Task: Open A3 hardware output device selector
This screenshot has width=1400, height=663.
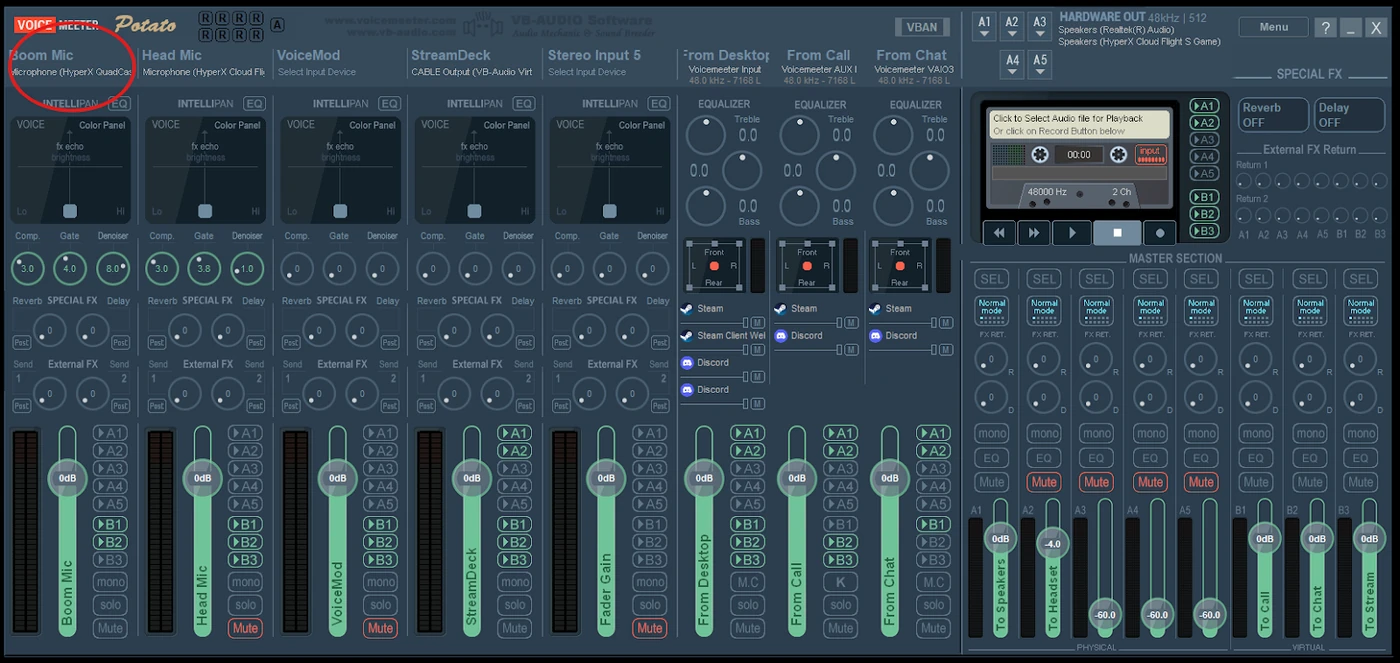Action: click(1040, 27)
